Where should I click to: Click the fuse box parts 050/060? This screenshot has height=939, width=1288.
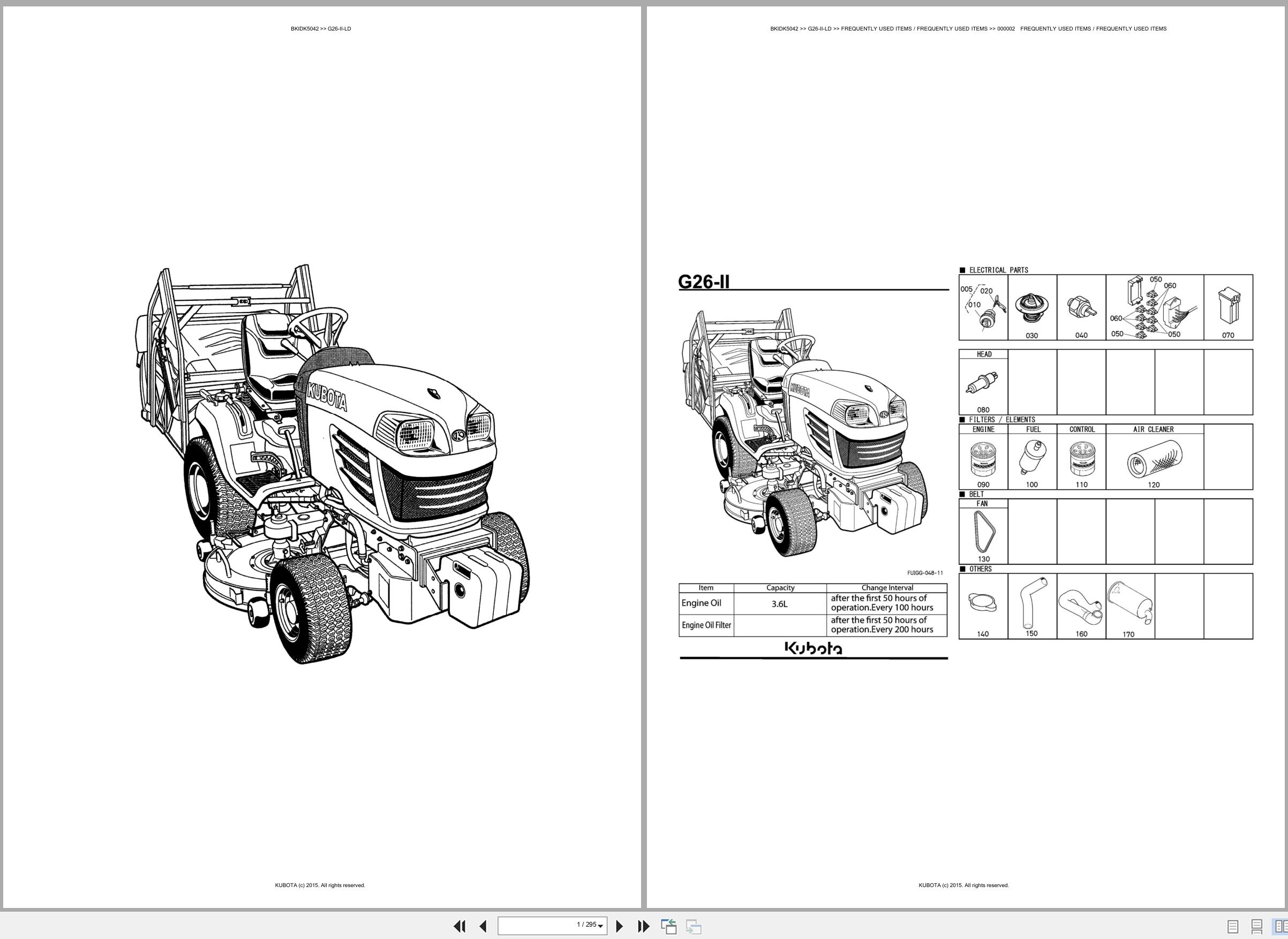(x=1154, y=307)
